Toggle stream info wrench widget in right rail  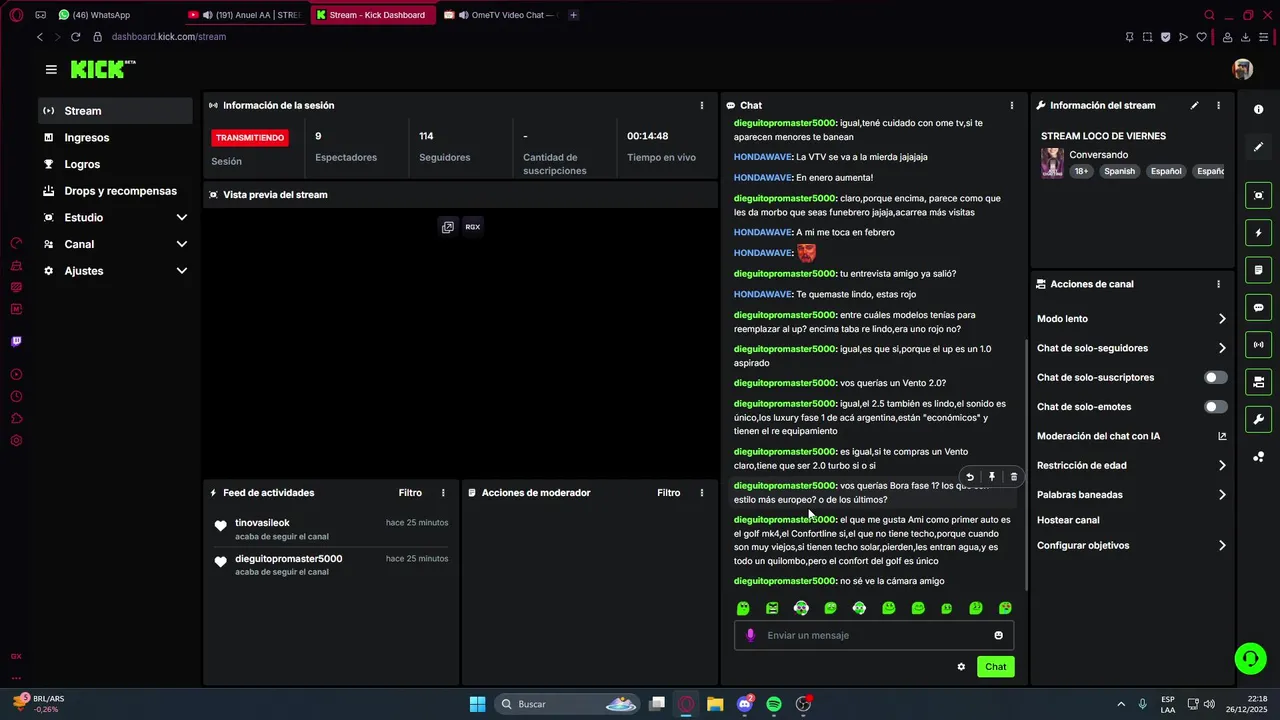[1259, 419]
